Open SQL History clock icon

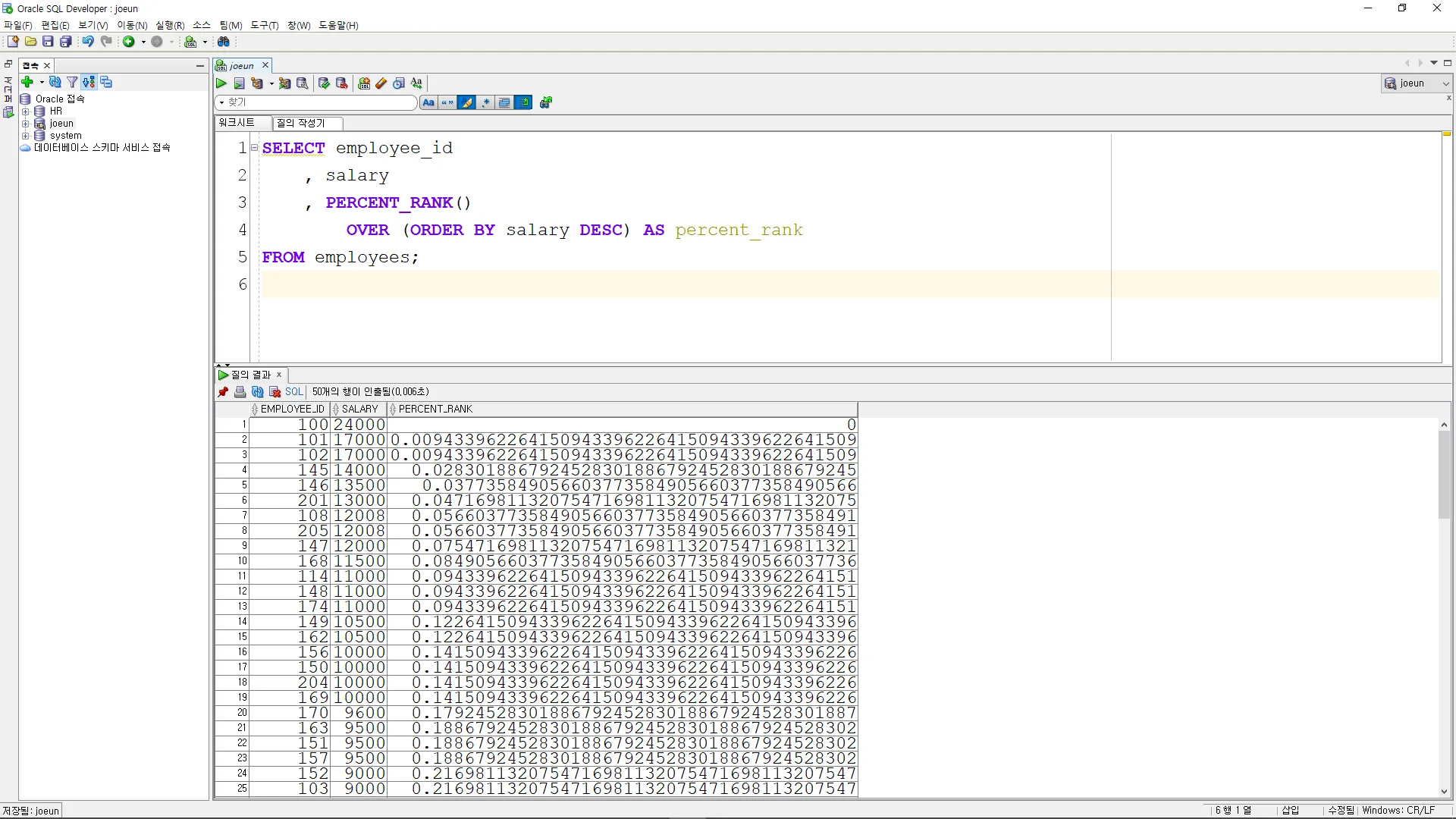[399, 83]
